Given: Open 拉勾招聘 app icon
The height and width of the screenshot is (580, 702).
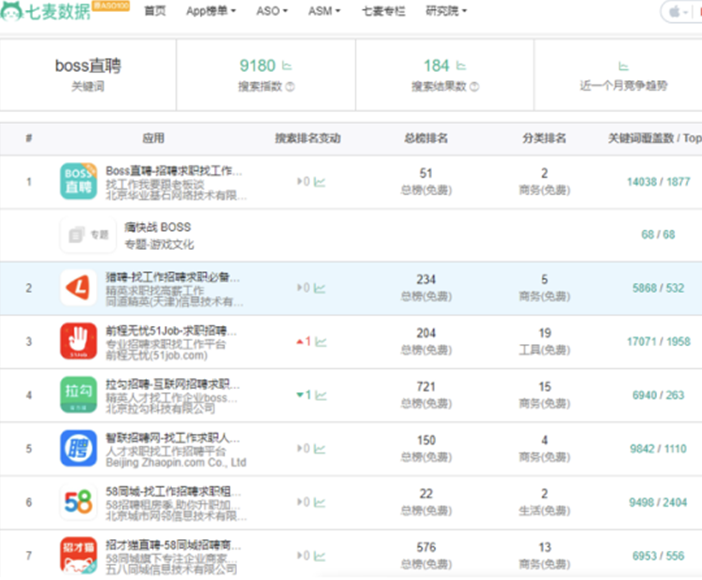Looking at the screenshot, I should tap(78, 395).
